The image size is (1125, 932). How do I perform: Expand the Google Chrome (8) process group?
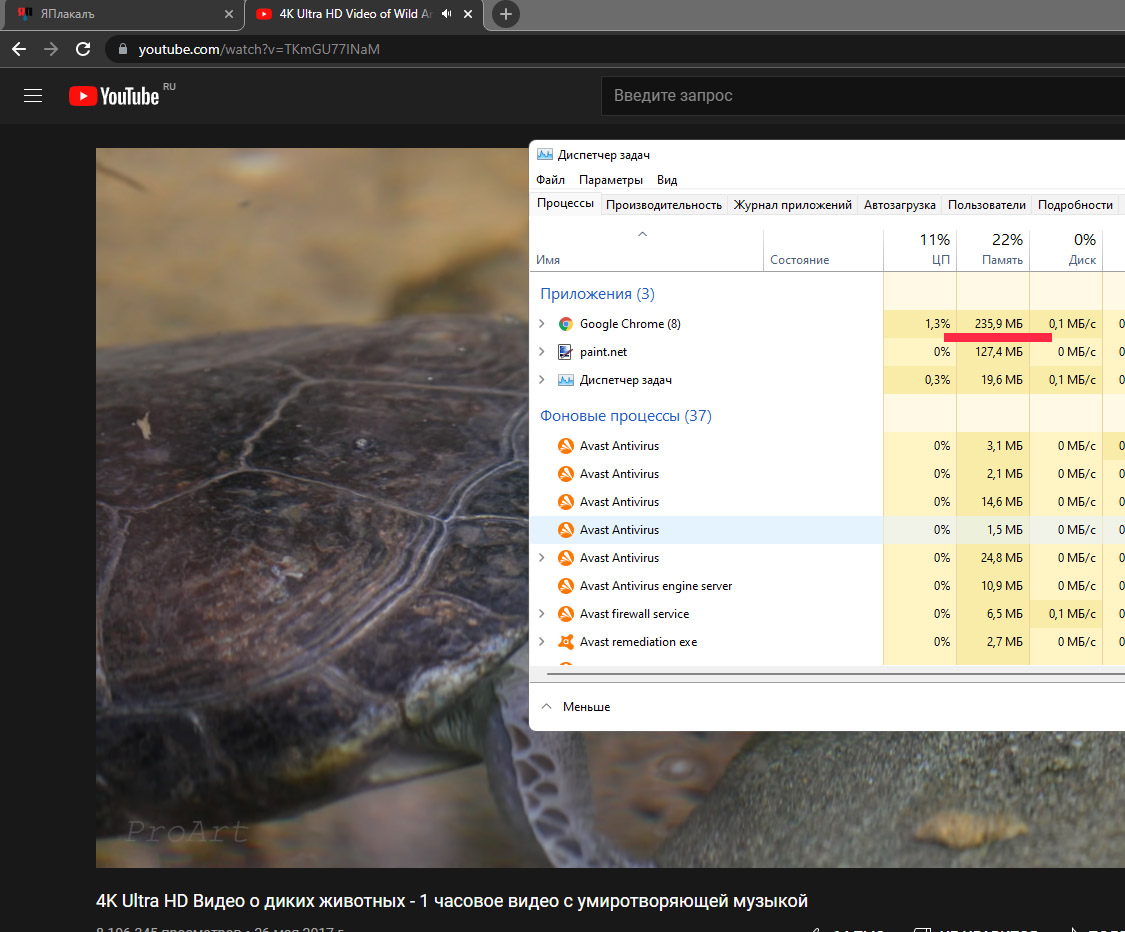542,324
